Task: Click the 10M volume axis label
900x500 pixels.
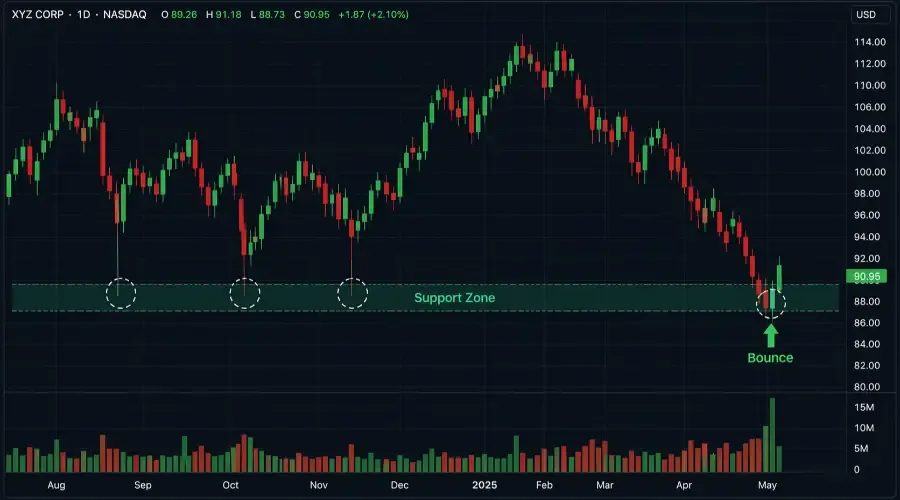Action: 864,428
